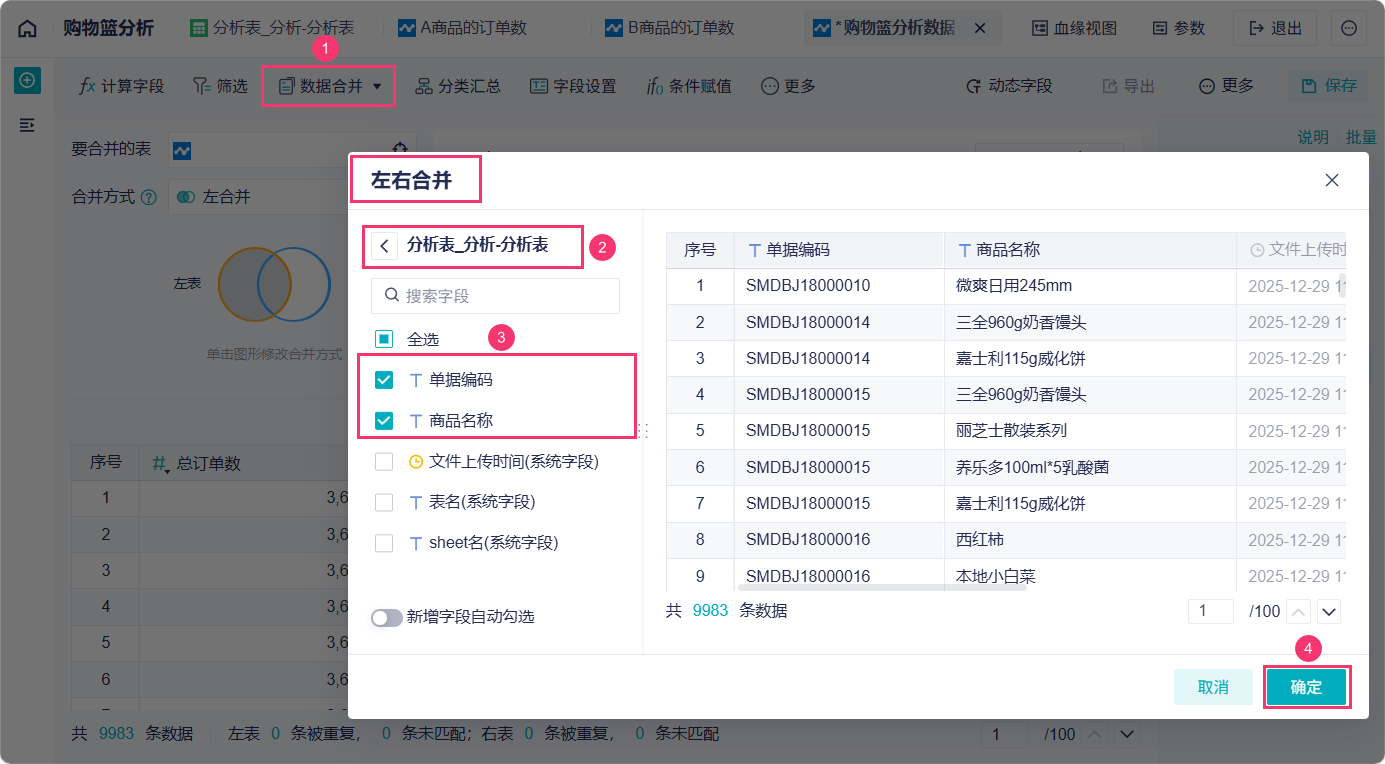Click the background page number field
This screenshot has width=1385, height=764.
(1005, 734)
